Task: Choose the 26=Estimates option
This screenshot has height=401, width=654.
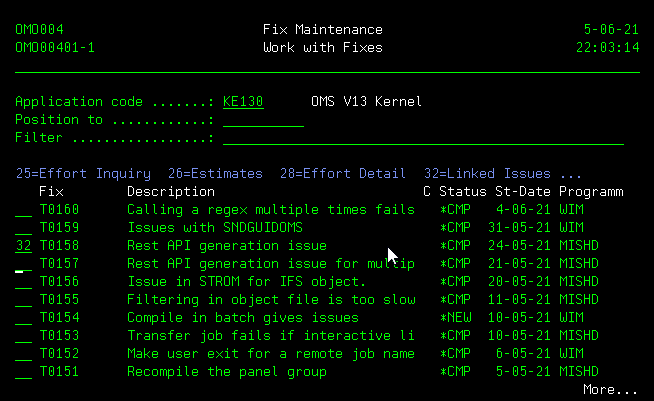Action: 217,173
